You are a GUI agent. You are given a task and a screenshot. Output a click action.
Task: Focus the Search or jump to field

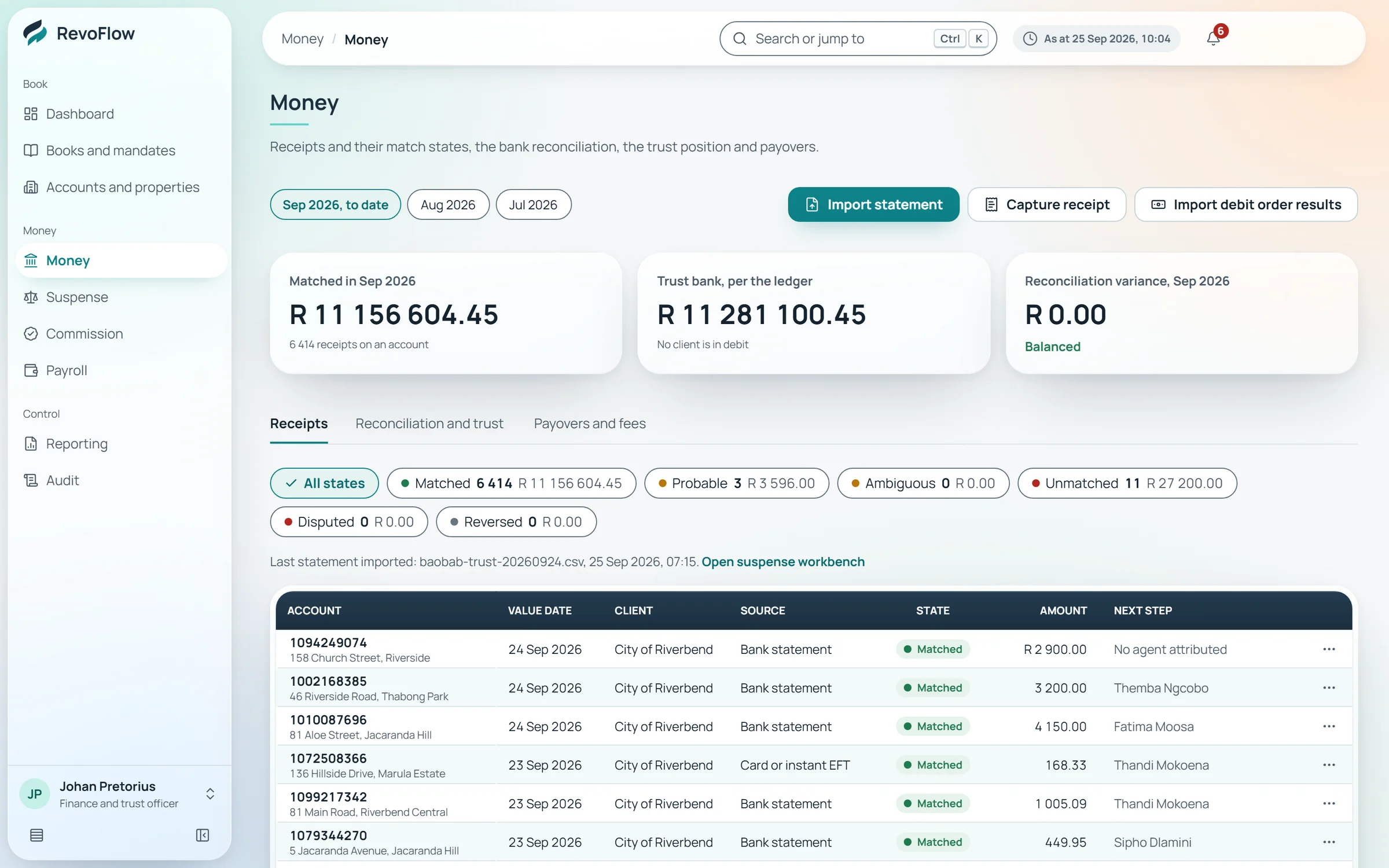point(858,39)
